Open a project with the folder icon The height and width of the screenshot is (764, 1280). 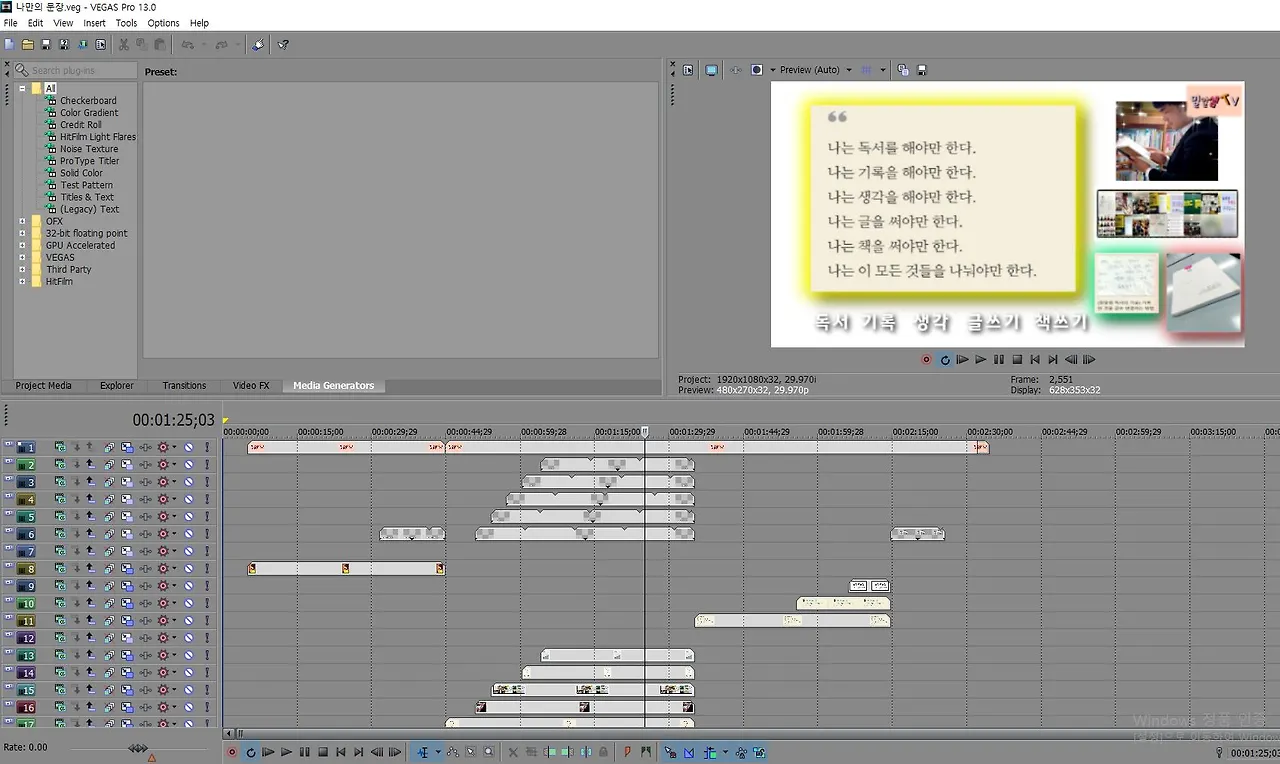(28, 45)
